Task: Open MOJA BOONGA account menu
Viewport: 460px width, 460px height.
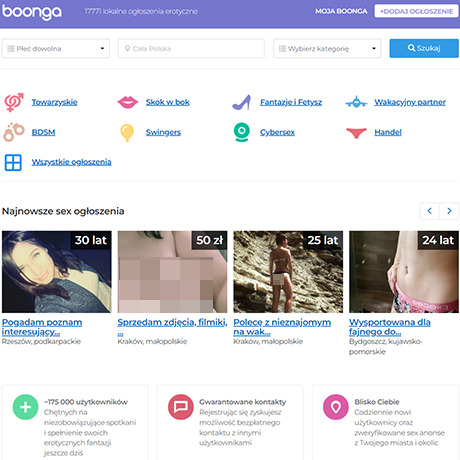Action: click(341, 11)
